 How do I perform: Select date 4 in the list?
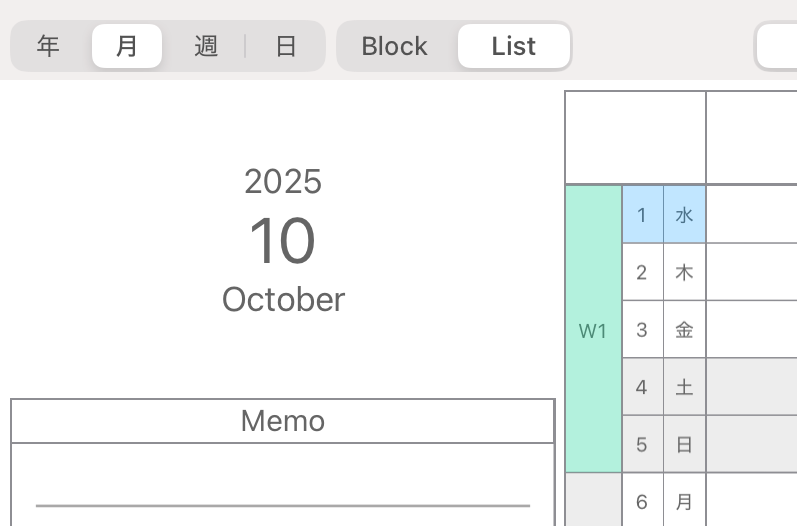point(642,387)
